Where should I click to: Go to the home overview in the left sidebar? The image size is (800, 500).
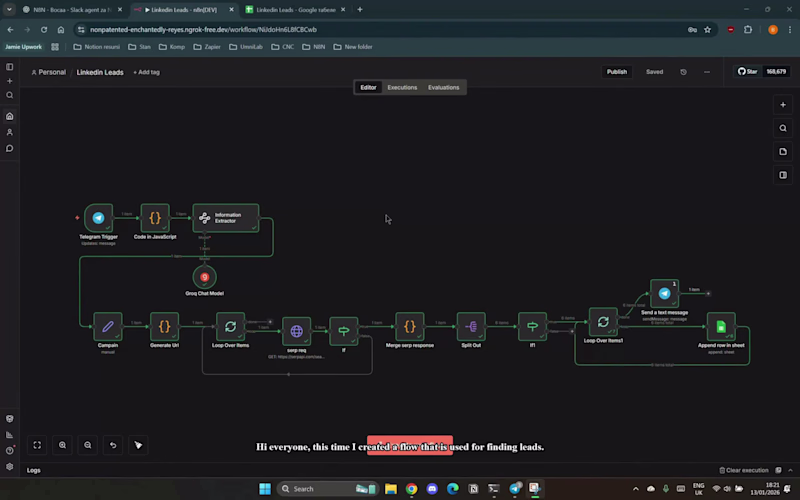(10, 116)
